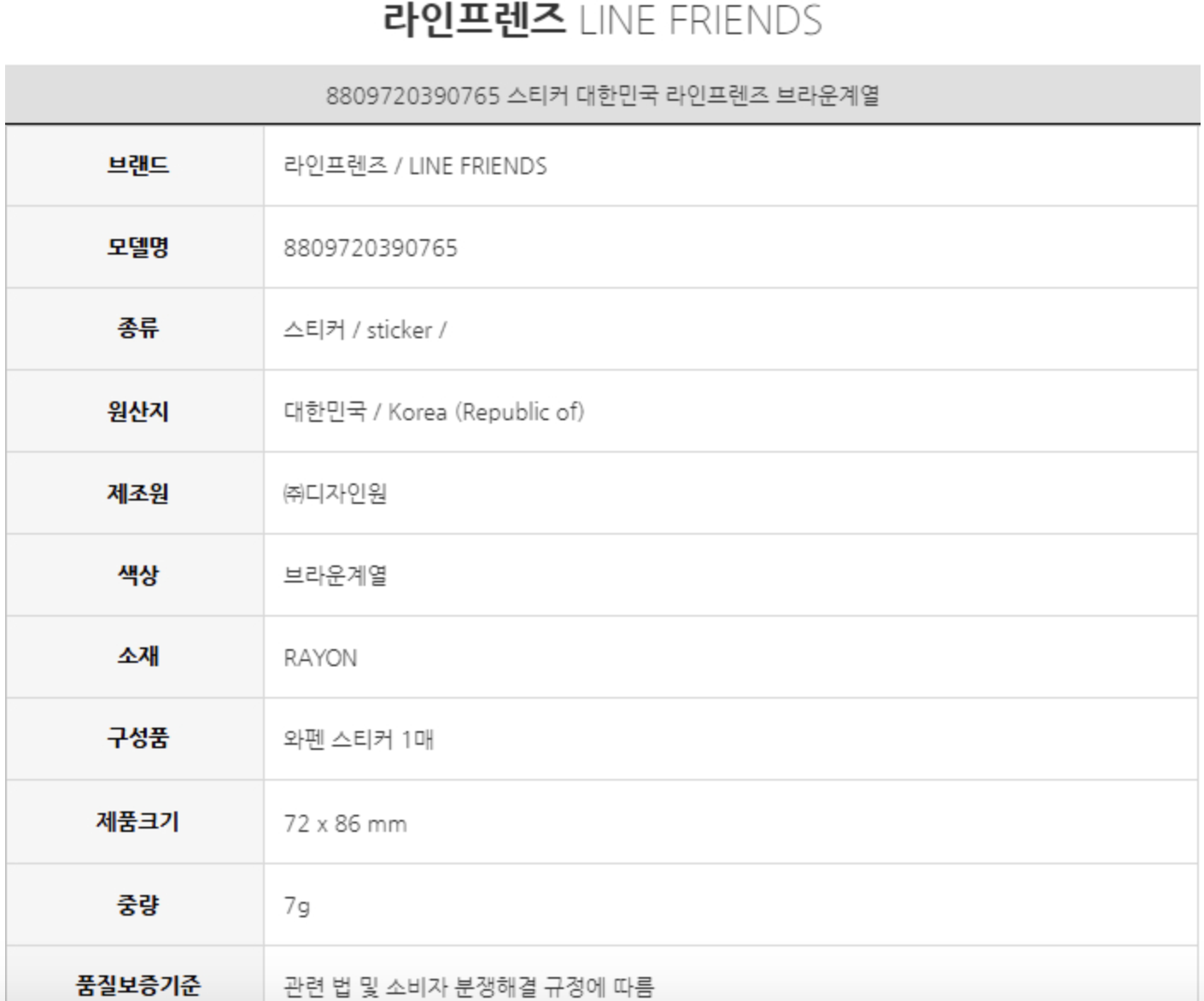Click the ㈜디자인원 manufacturer value

(x=335, y=494)
